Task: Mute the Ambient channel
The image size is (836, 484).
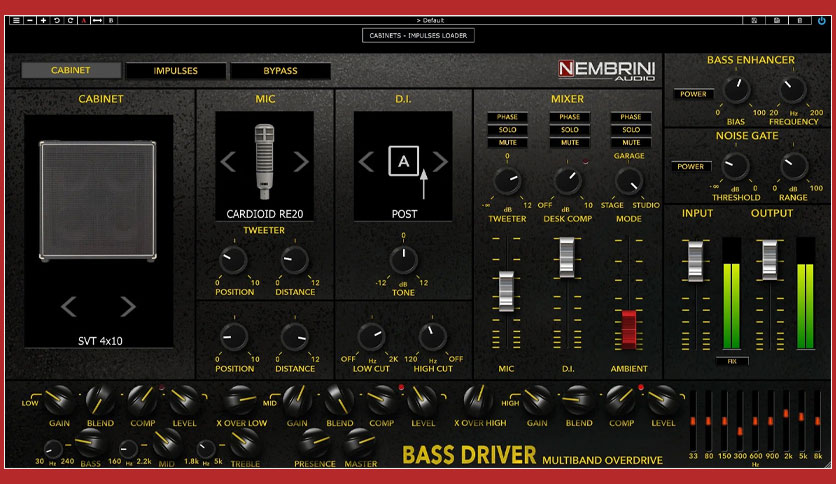Action: [631, 142]
